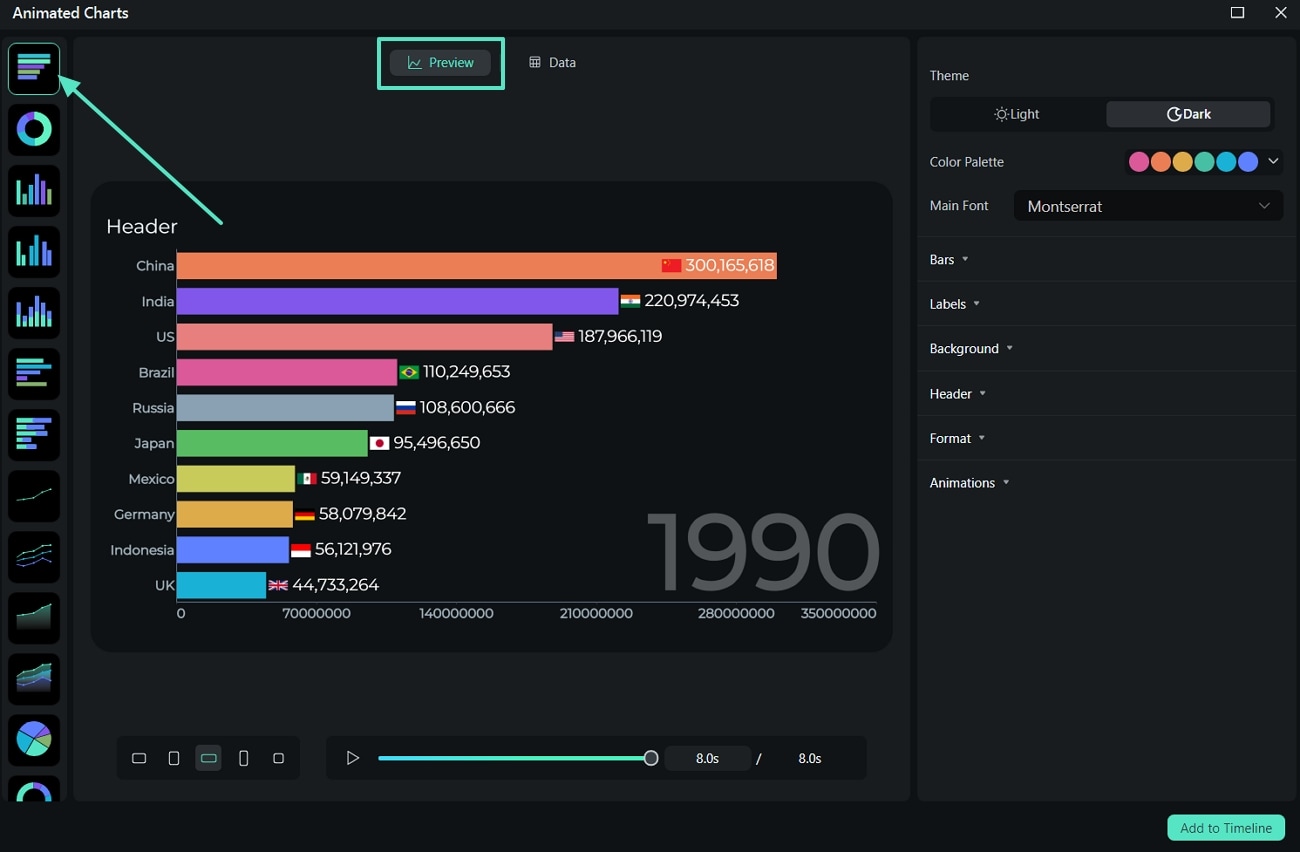Switch to the Data tab
This screenshot has width=1300, height=852.
(x=552, y=62)
